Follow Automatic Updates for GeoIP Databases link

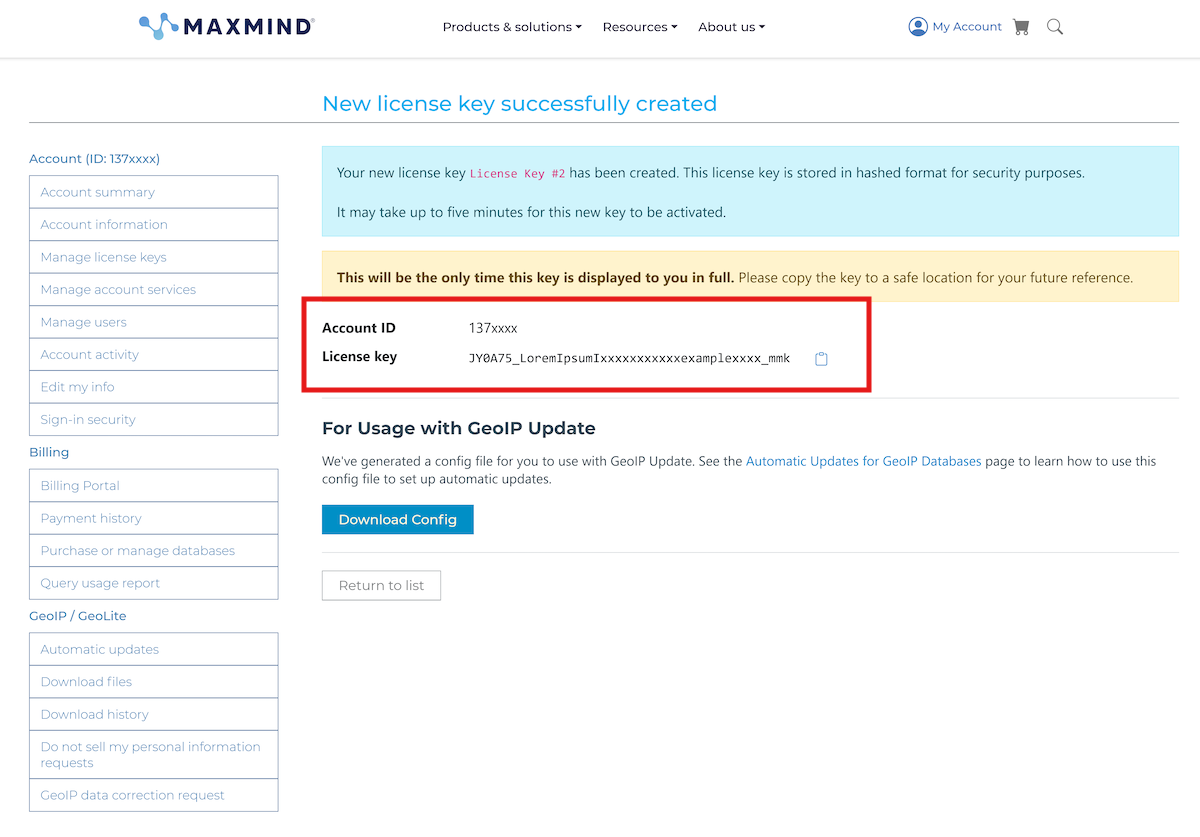pyautogui.click(x=864, y=461)
